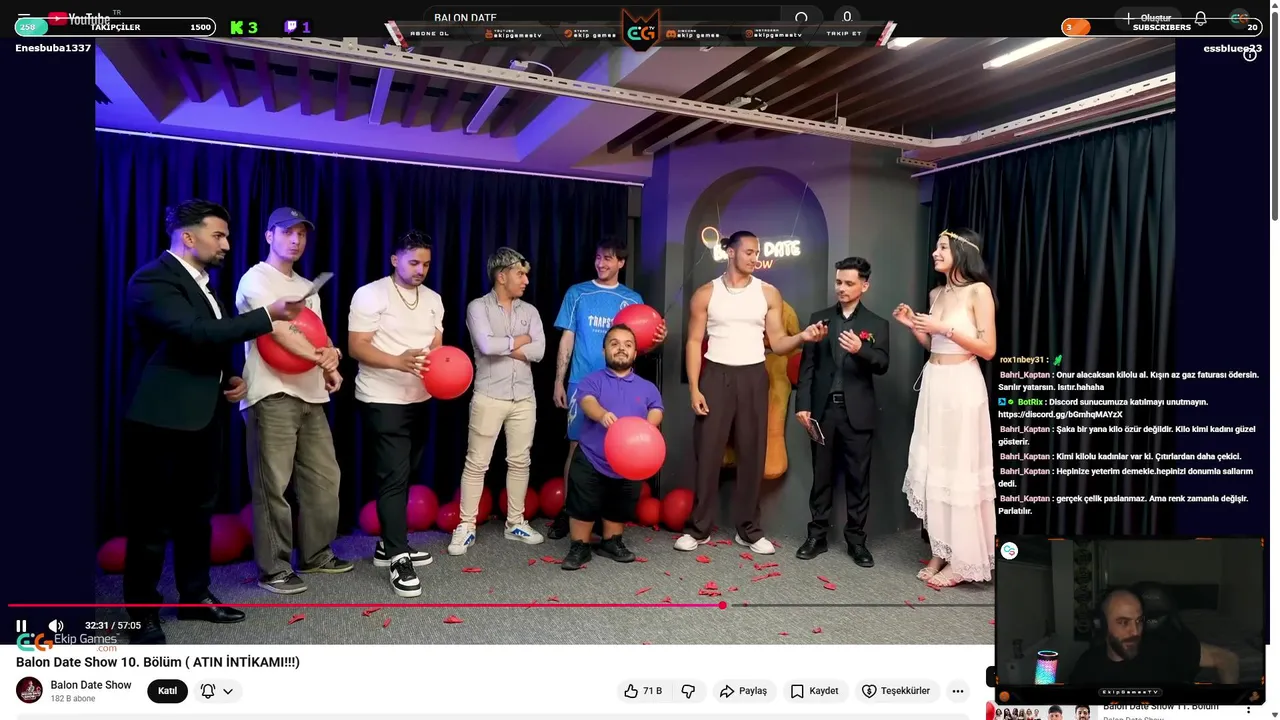Mute the video with the speaker icon
Screen dimensions: 1280x720
[56, 626]
